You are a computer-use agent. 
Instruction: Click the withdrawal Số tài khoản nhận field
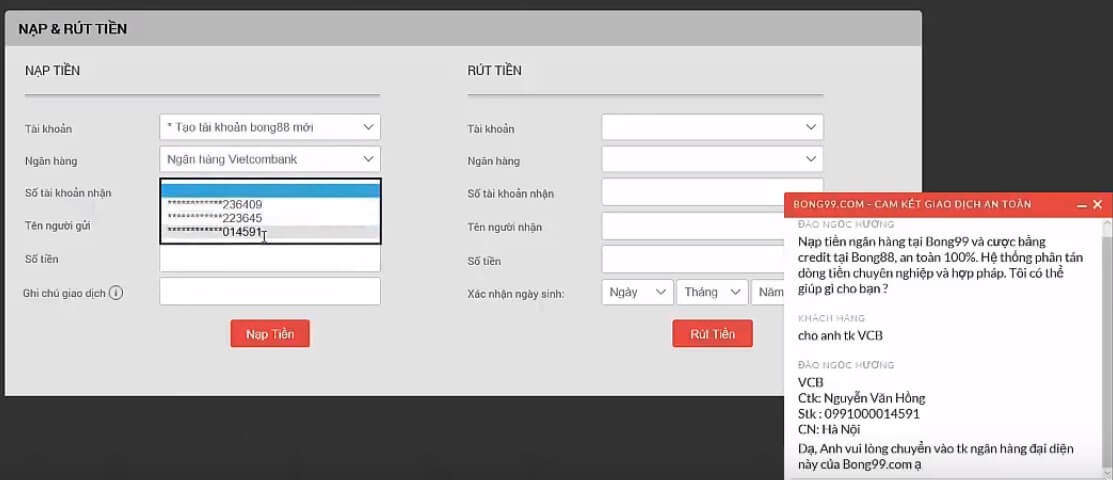[x=692, y=193]
